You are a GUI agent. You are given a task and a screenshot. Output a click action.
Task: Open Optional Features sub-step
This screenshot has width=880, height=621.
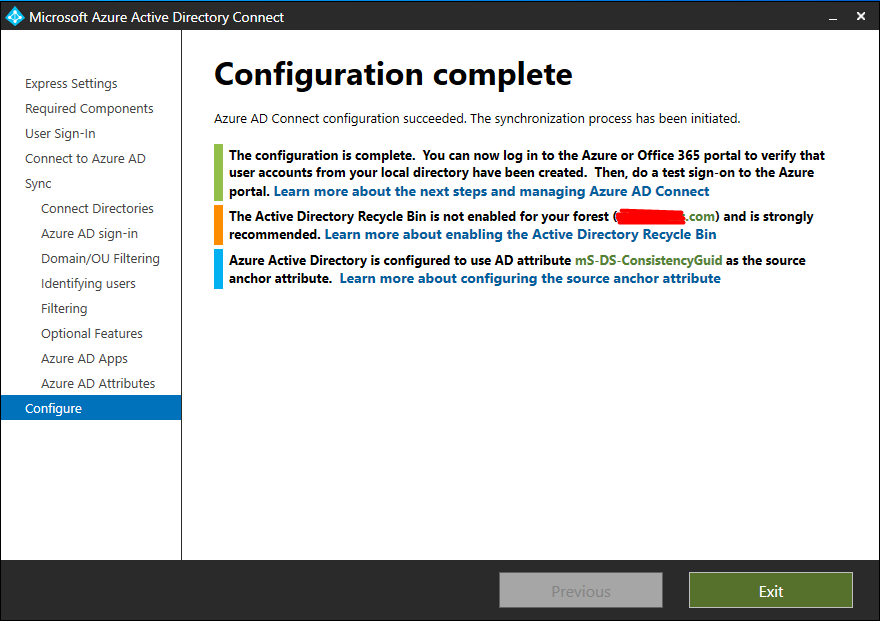(91, 334)
